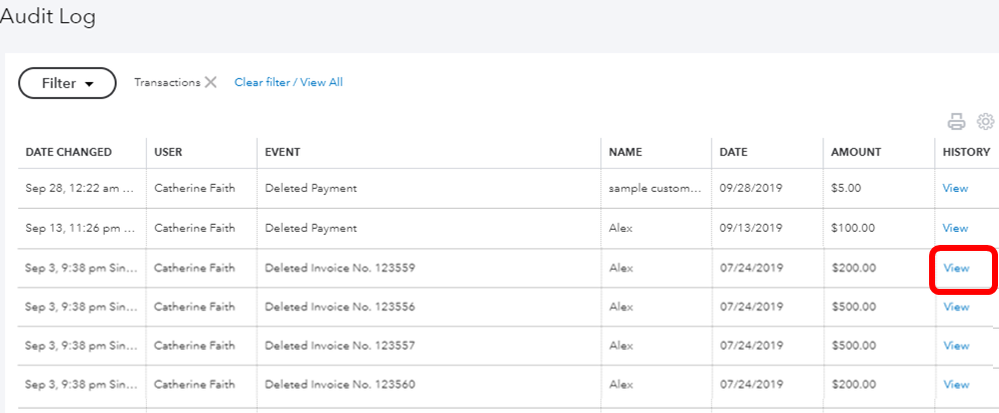This screenshot has width=999, height=413.
Task: Click the Event column header
Action: (x=283, y=152)
